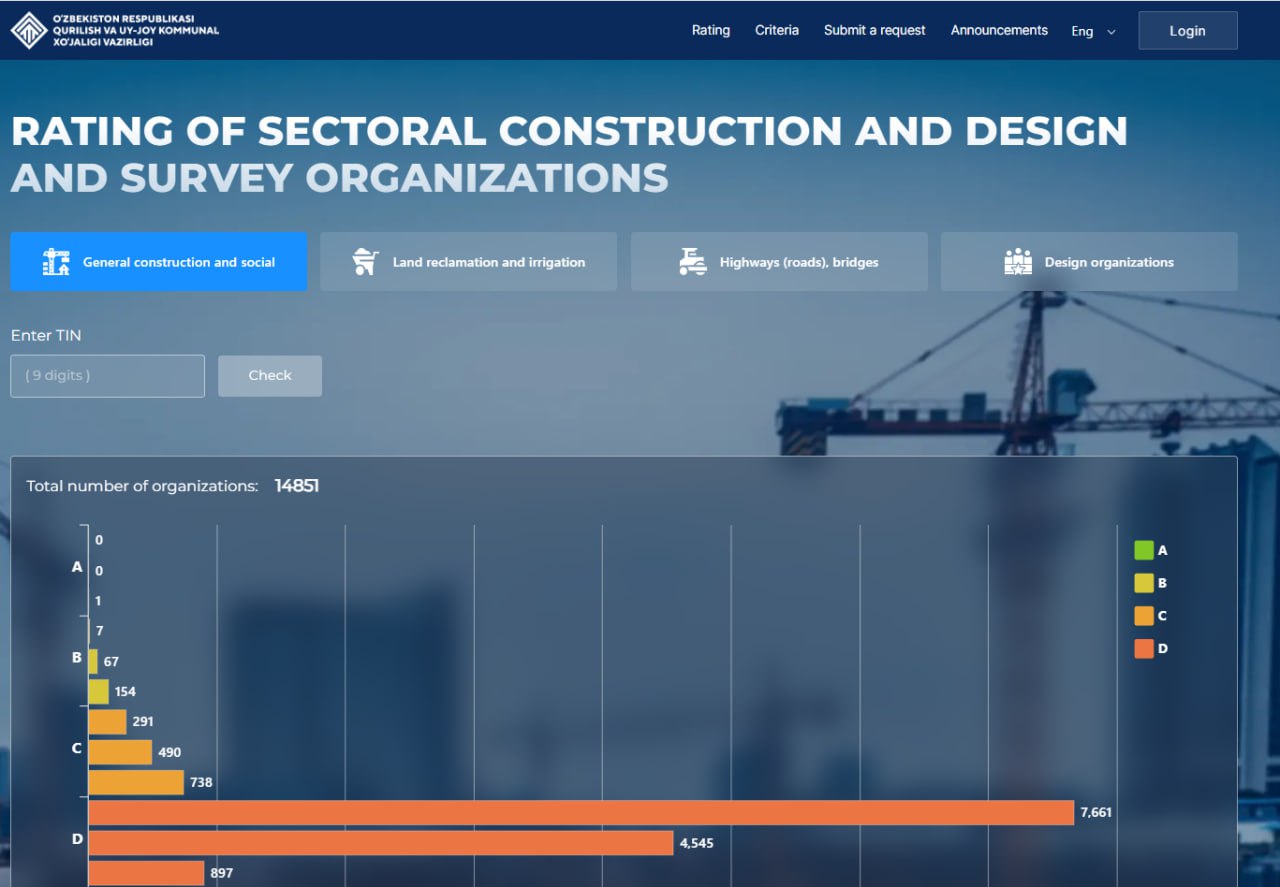Screen dimensions: 1280x887
Task: Open the Announcements page
Action: point(998,30)
